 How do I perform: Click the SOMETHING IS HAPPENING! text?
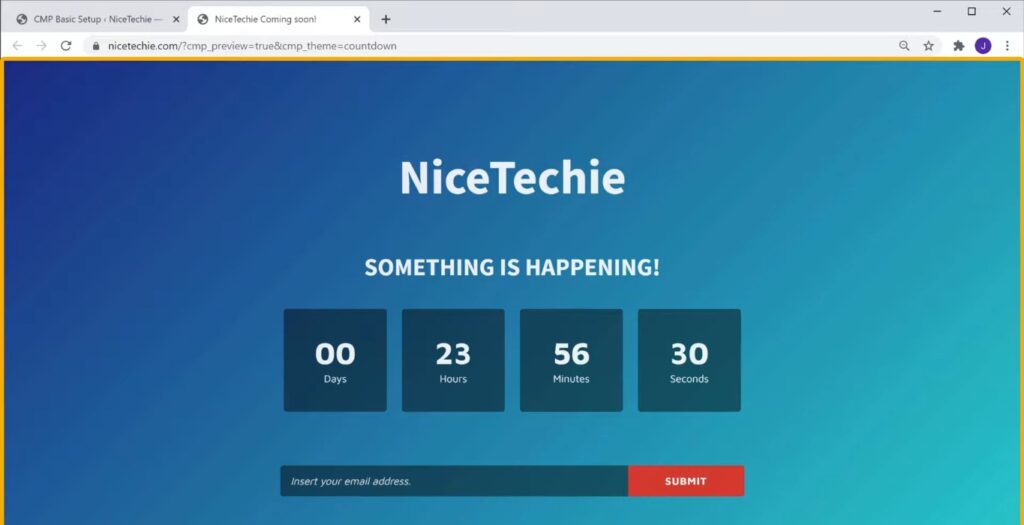coord(512,268)
